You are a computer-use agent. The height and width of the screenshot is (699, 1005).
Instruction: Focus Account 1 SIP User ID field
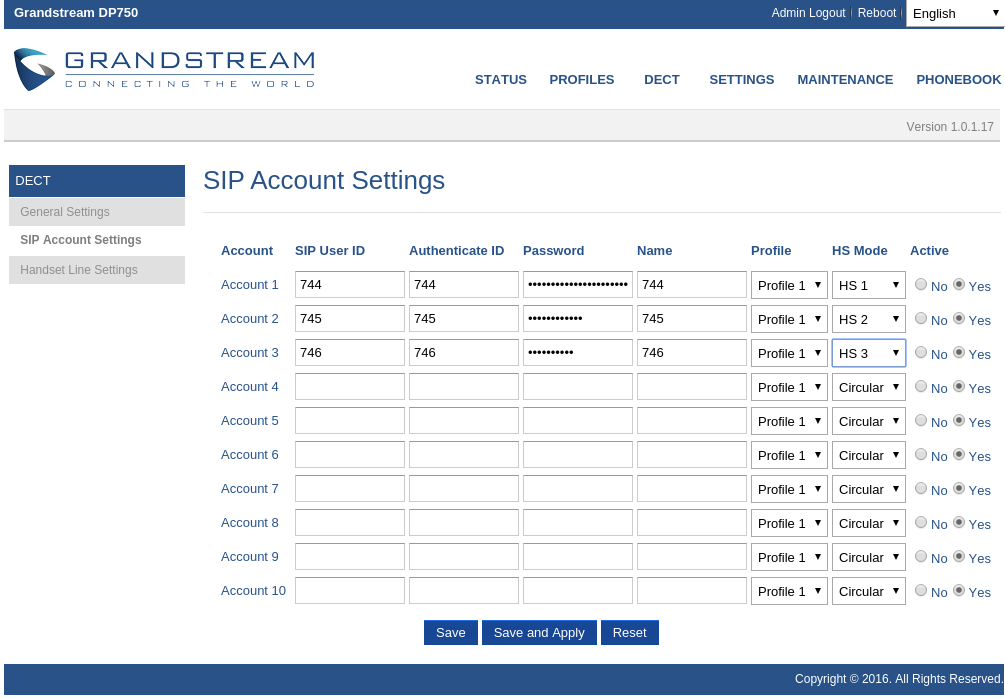[349, 284]
